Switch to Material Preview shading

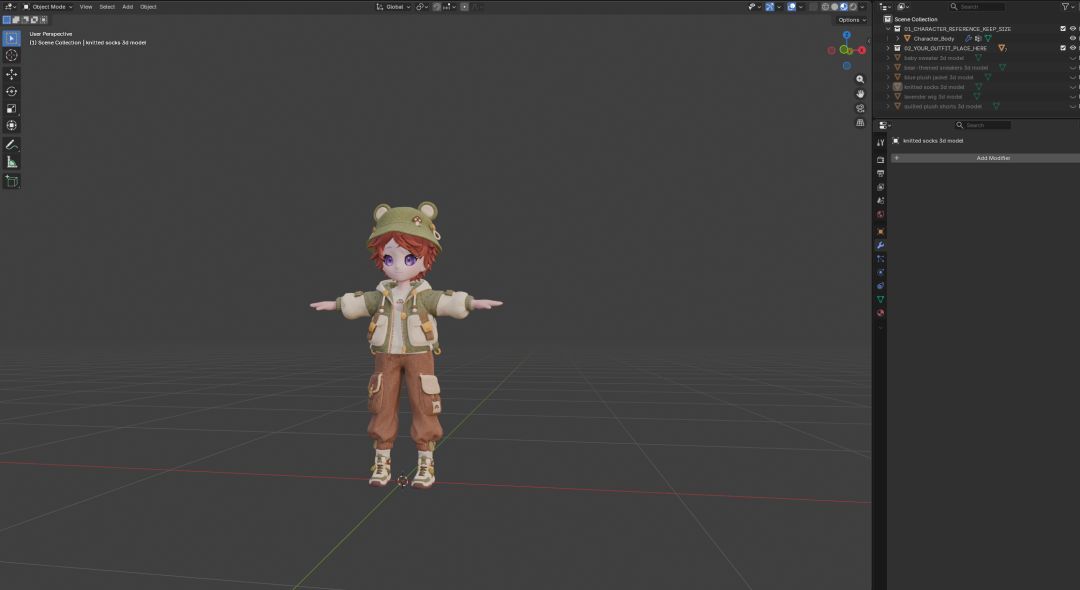[x=844, y=7]
